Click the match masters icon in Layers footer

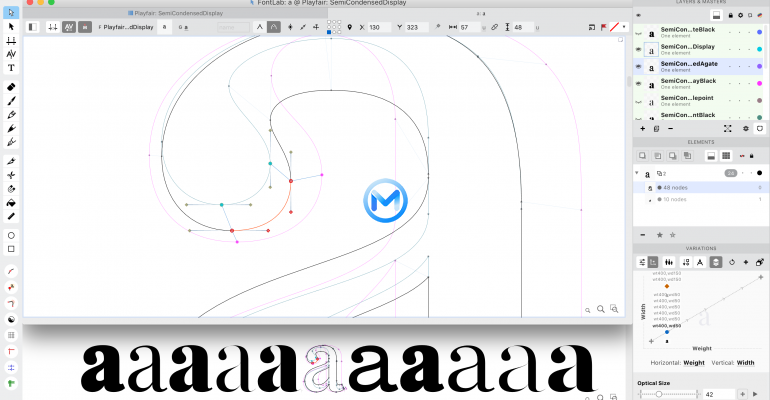click(727, 129)
